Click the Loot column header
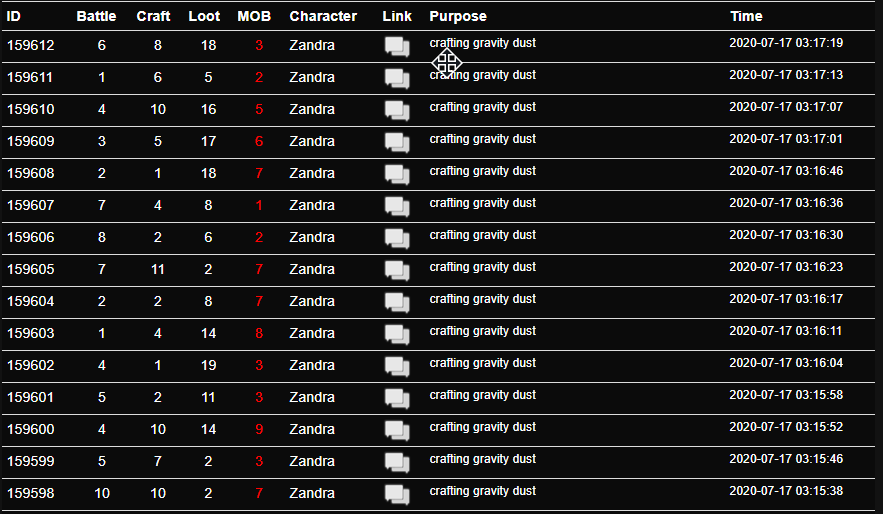Image resolution: width=883 pixels, height=514 pixels. click(204, 16)
